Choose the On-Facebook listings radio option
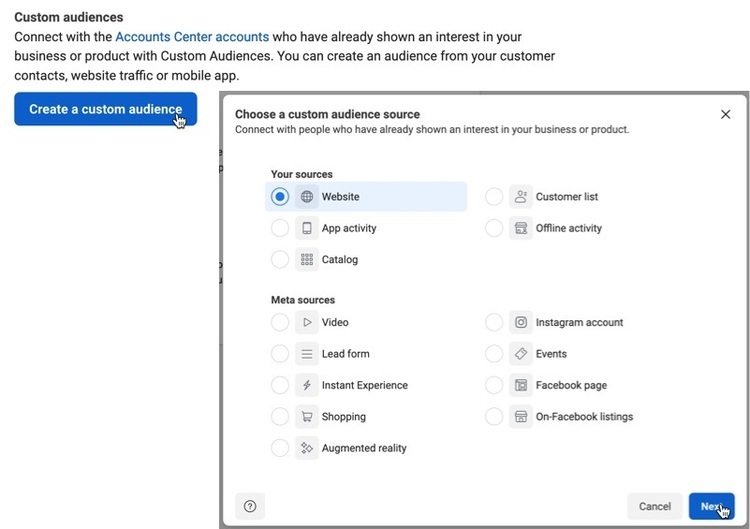750x529 pixels. (x=494, y=417)
